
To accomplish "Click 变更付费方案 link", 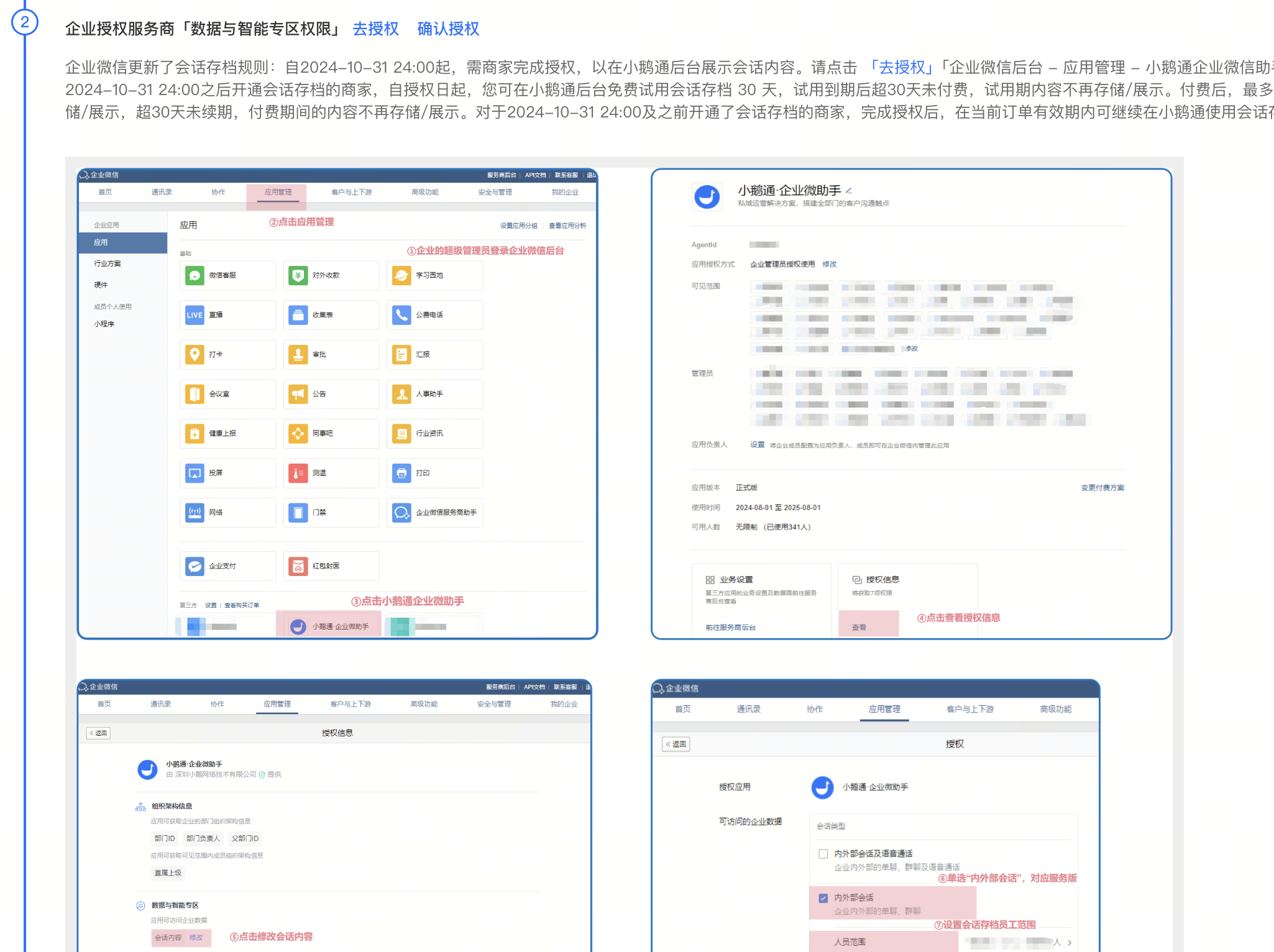I will [1102, 488].
